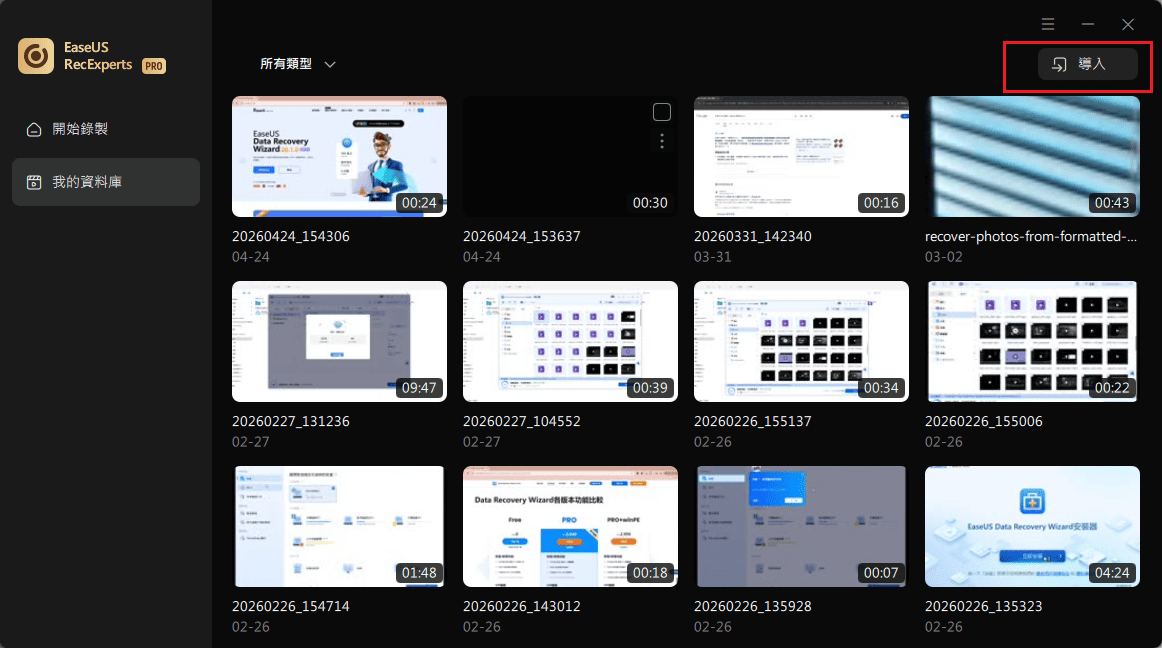Click the file name 20260227_104552
Screen dimensions: 1162x648
[522, 421]
